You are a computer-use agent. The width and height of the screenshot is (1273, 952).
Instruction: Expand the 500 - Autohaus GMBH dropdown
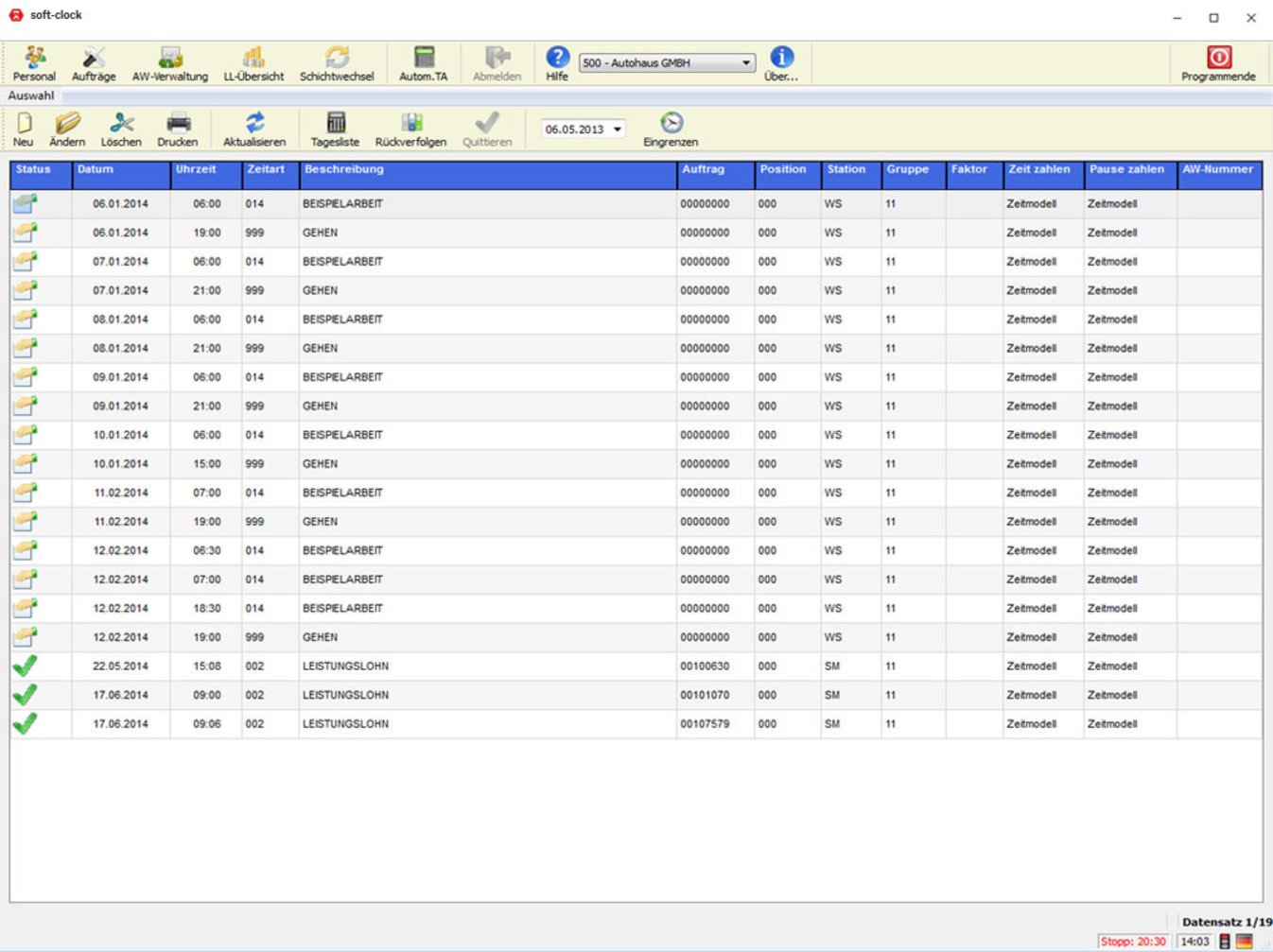click(746, 63)
